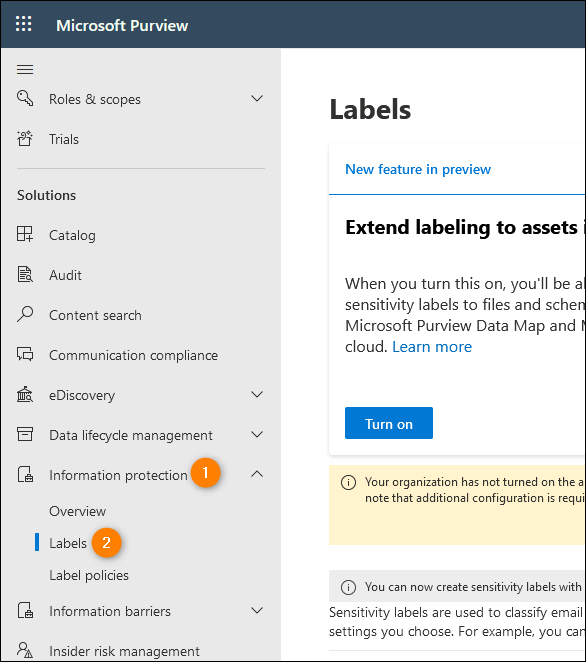Open Content search
Image resolution: width=586 pixels, height=662 pixels.
pos(95,315)
